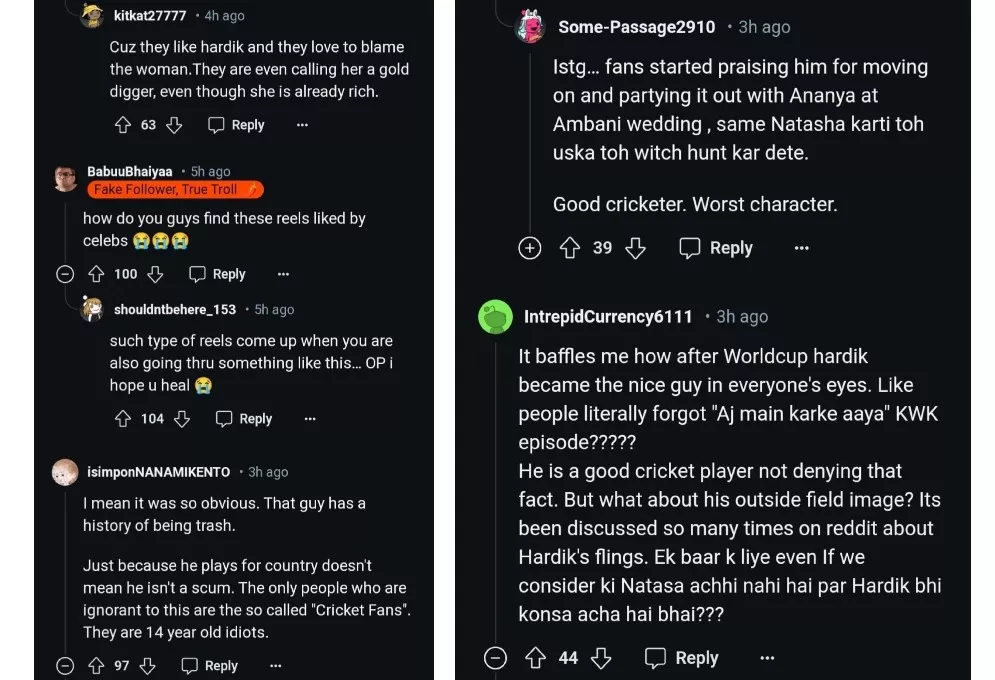The width and height of the screenshot is (995, 680).
Task: Downvote IntrepidCurrency6111's comment
Action: click(601, 658)
